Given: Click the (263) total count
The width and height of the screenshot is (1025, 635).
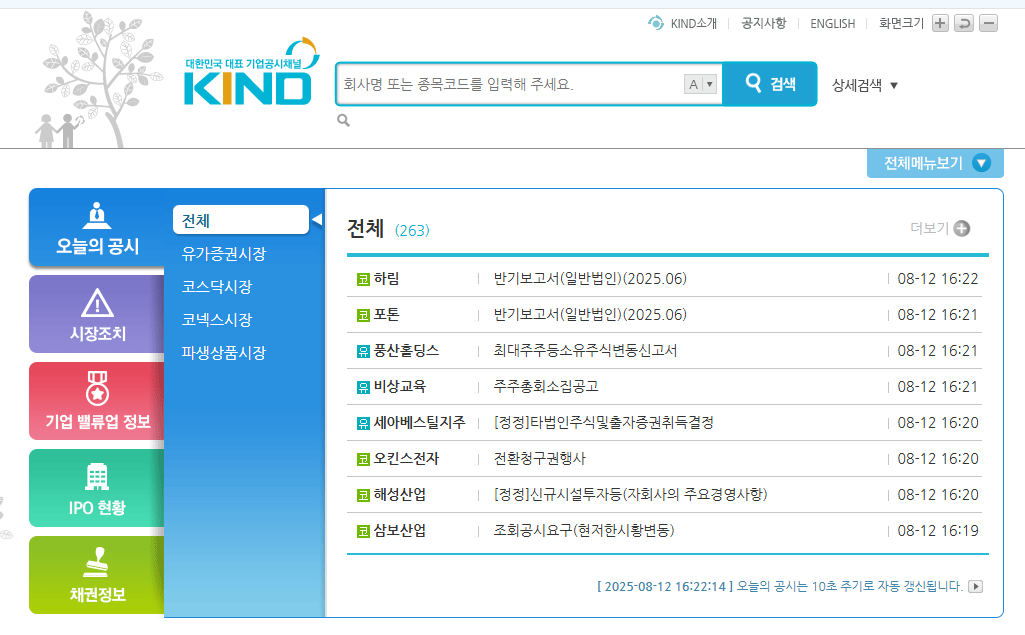Looking at the screenshot, I should 412,230.
